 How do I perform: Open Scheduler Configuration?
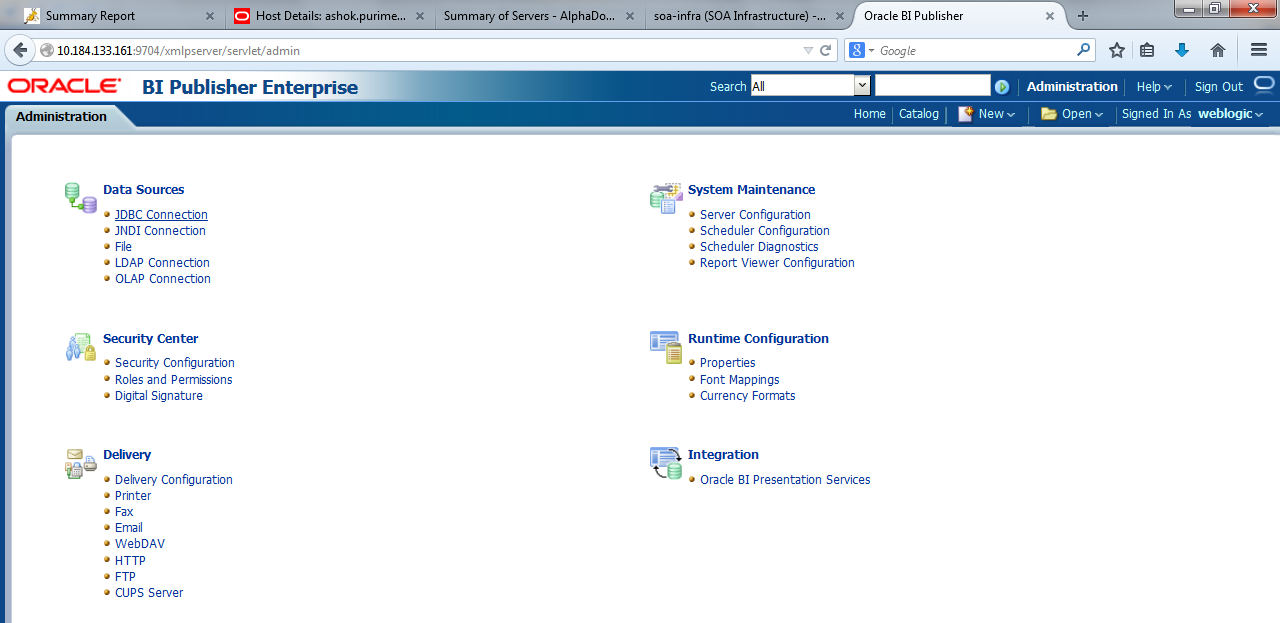click(x=765, y=231)
